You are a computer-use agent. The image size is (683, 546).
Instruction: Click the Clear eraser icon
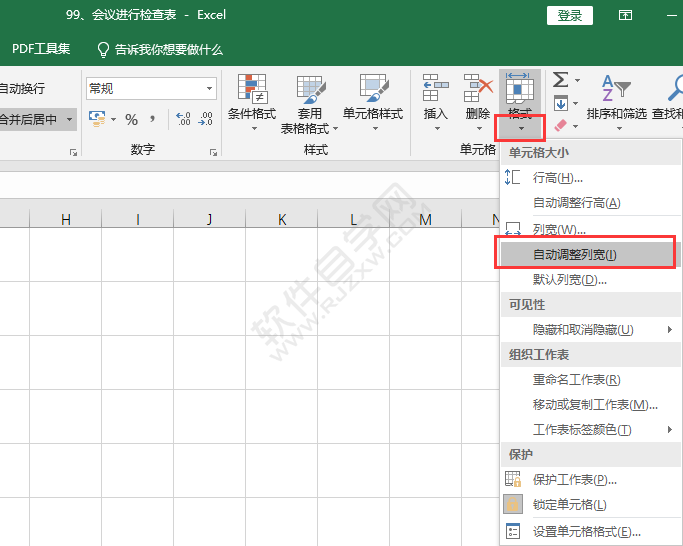coord(561,125)
